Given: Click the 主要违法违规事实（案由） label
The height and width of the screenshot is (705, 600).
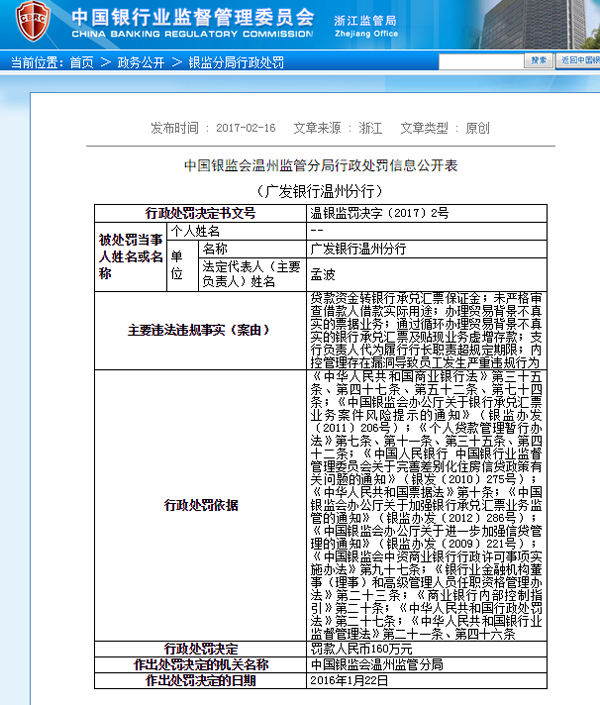Looking at the screenshot, I should click(x=200, y=330).
